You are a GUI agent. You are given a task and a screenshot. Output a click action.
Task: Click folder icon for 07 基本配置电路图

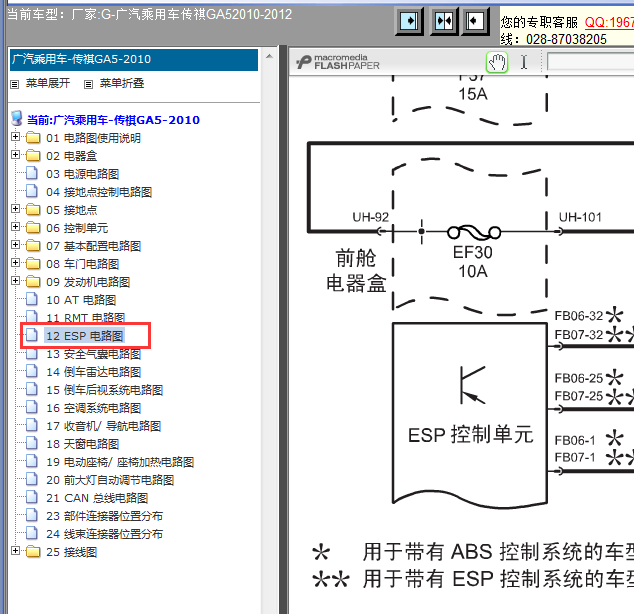click(x=33, y=246)
